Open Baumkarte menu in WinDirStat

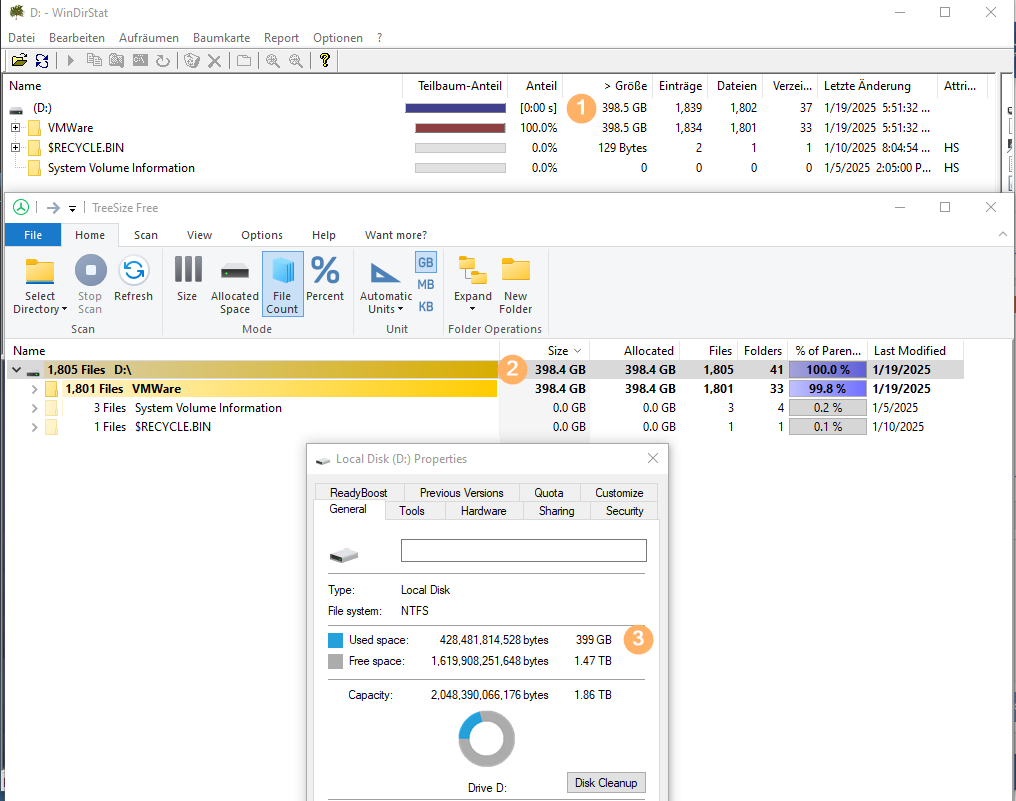(x=221, y=38)
